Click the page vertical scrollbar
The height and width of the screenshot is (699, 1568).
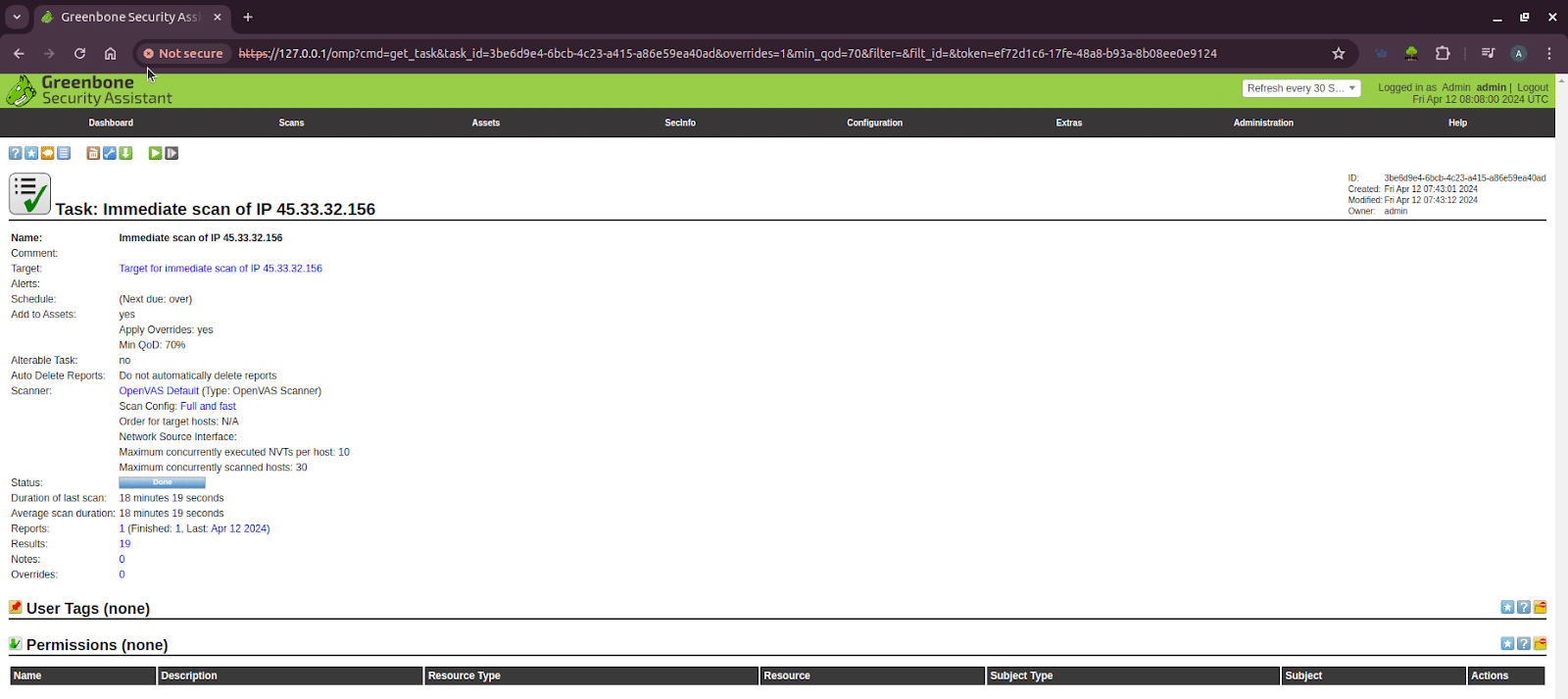pos(1561,387)
